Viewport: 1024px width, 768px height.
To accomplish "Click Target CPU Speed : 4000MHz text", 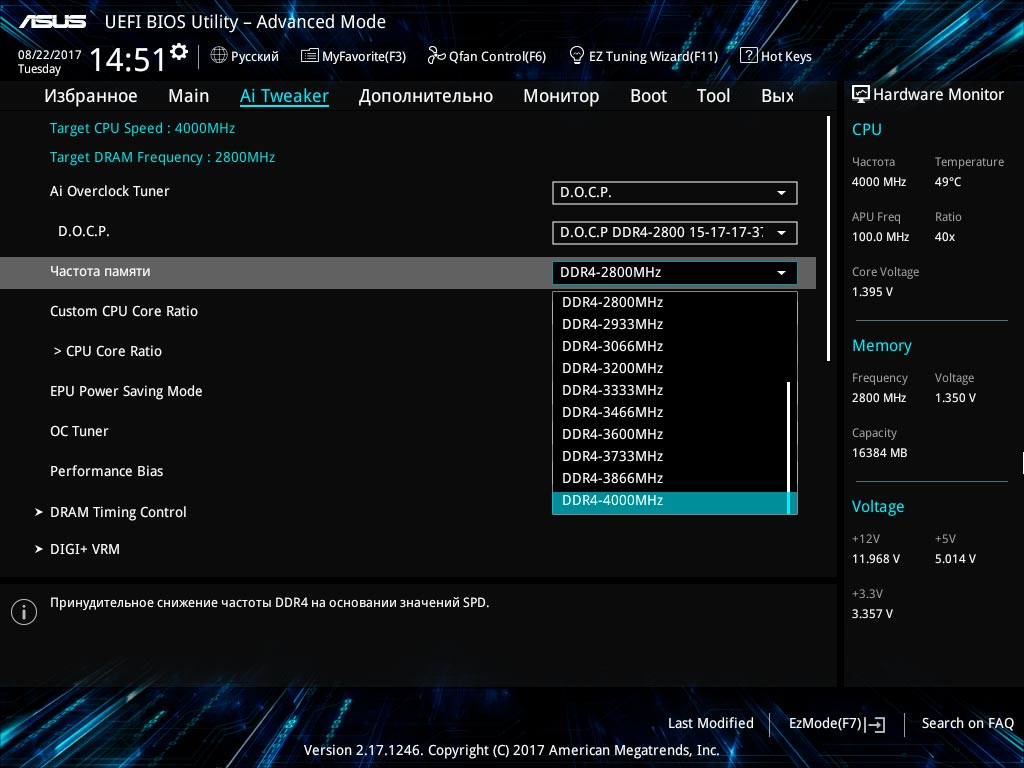I will click(142, 128).
